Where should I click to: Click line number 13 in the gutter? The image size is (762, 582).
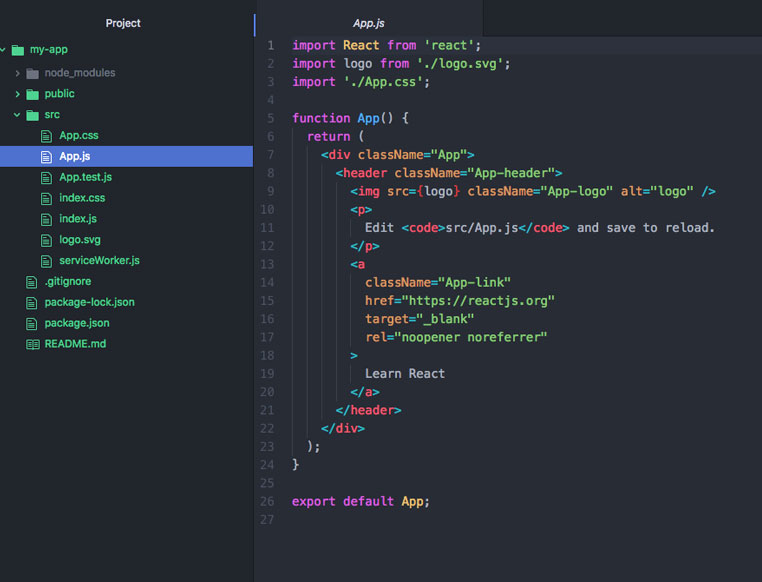(x=267, y=264)
